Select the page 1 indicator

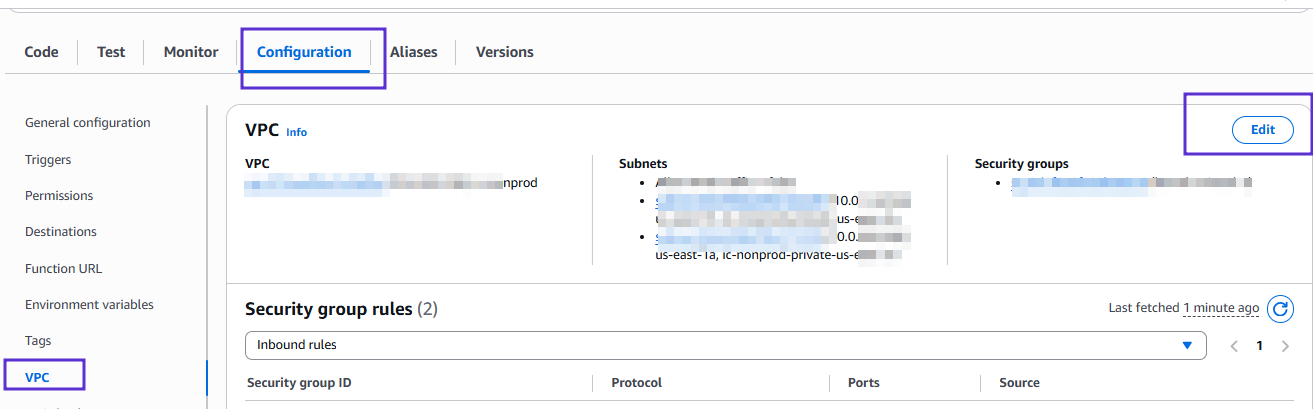(x=1260, y=346)
